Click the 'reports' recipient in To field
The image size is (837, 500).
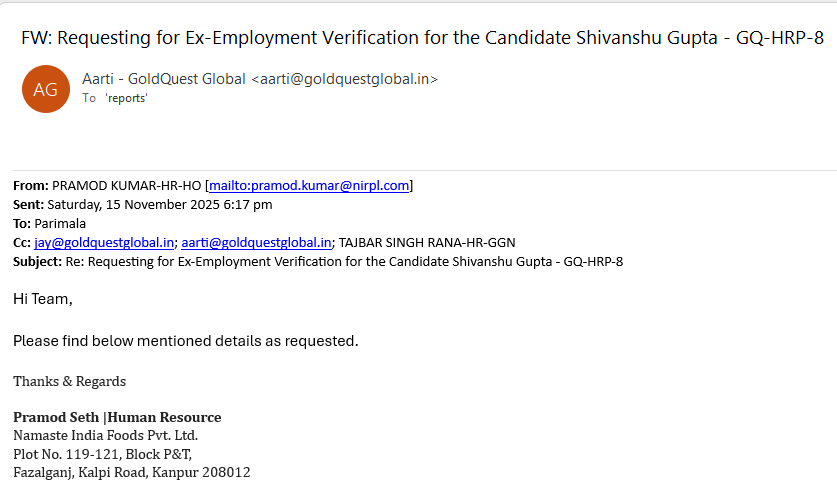click(126, 98)
